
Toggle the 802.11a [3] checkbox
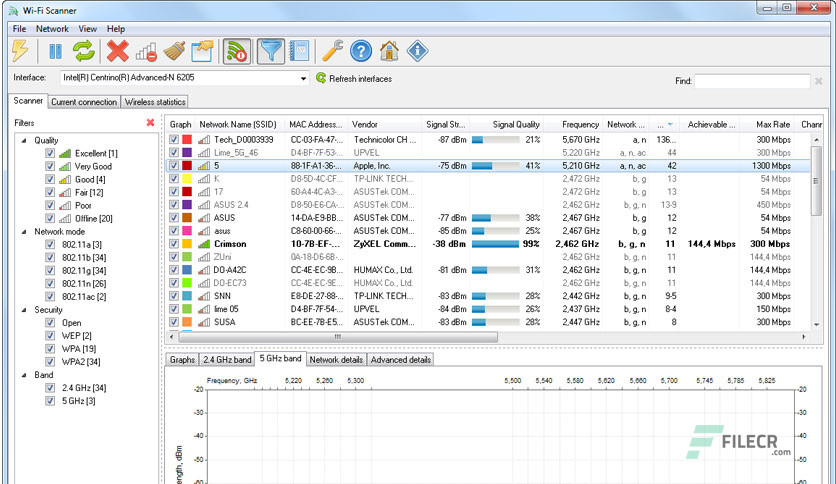[x=50, y=245]
